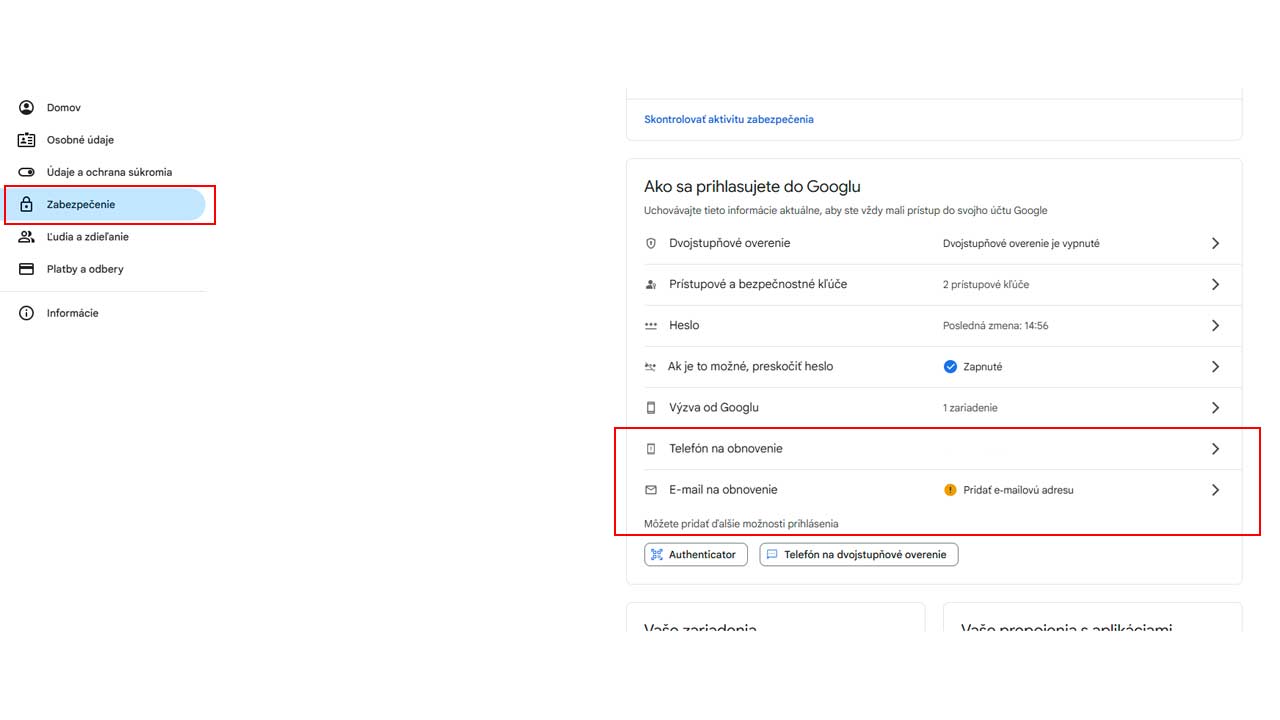Image resolution: width=1280 pixels, height=720 pixels.
Task: Open the E-mail na obnovenie chevron arrow
Action: 1215,490
